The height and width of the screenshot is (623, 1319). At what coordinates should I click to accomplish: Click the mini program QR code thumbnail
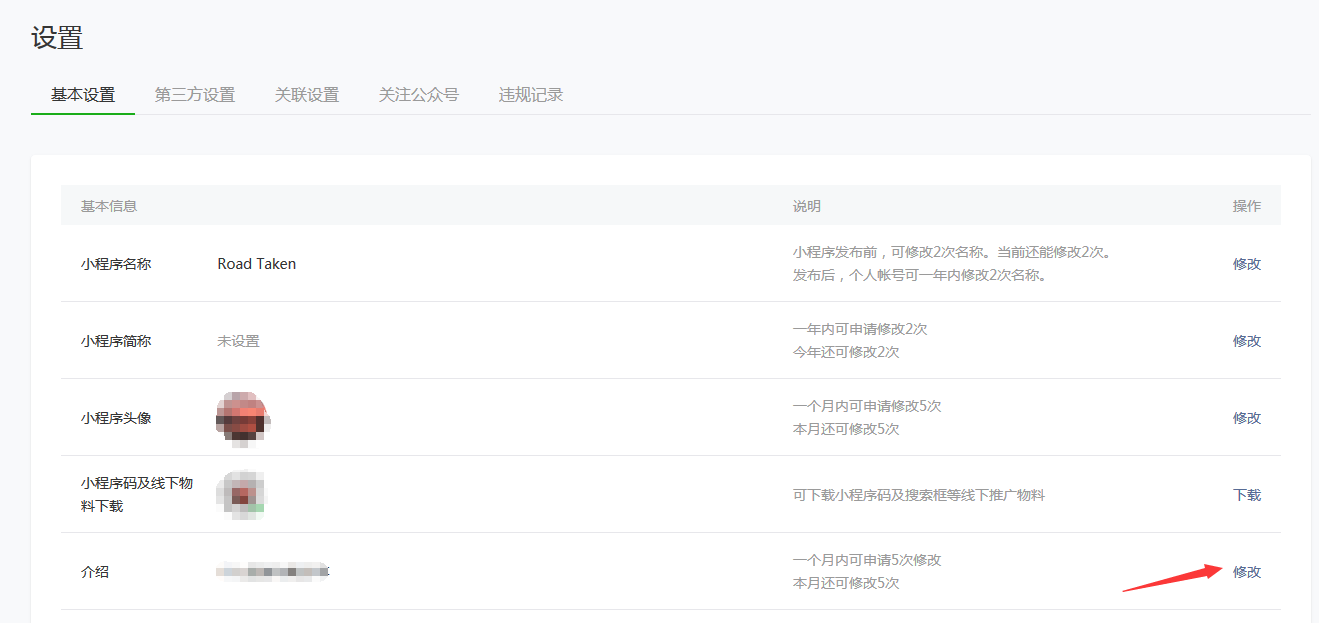click(241, 495)
